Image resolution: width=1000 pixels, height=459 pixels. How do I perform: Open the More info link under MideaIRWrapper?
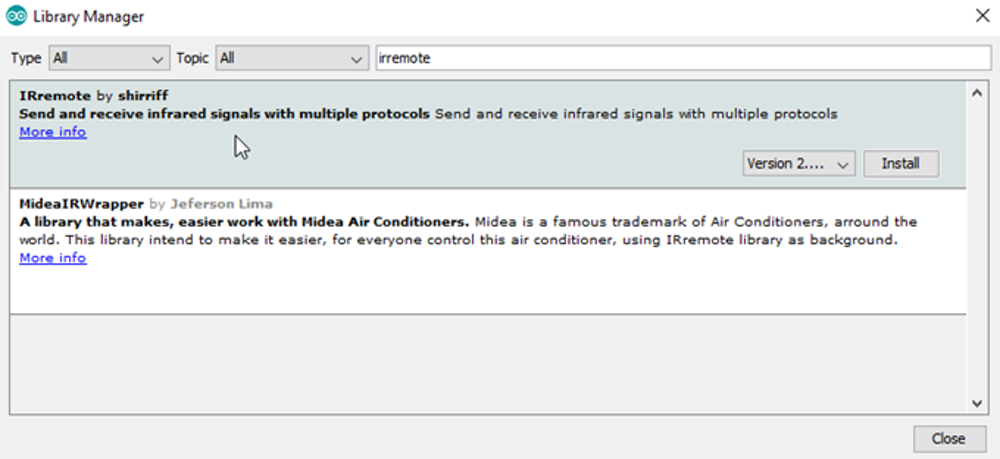click(53, 258)
